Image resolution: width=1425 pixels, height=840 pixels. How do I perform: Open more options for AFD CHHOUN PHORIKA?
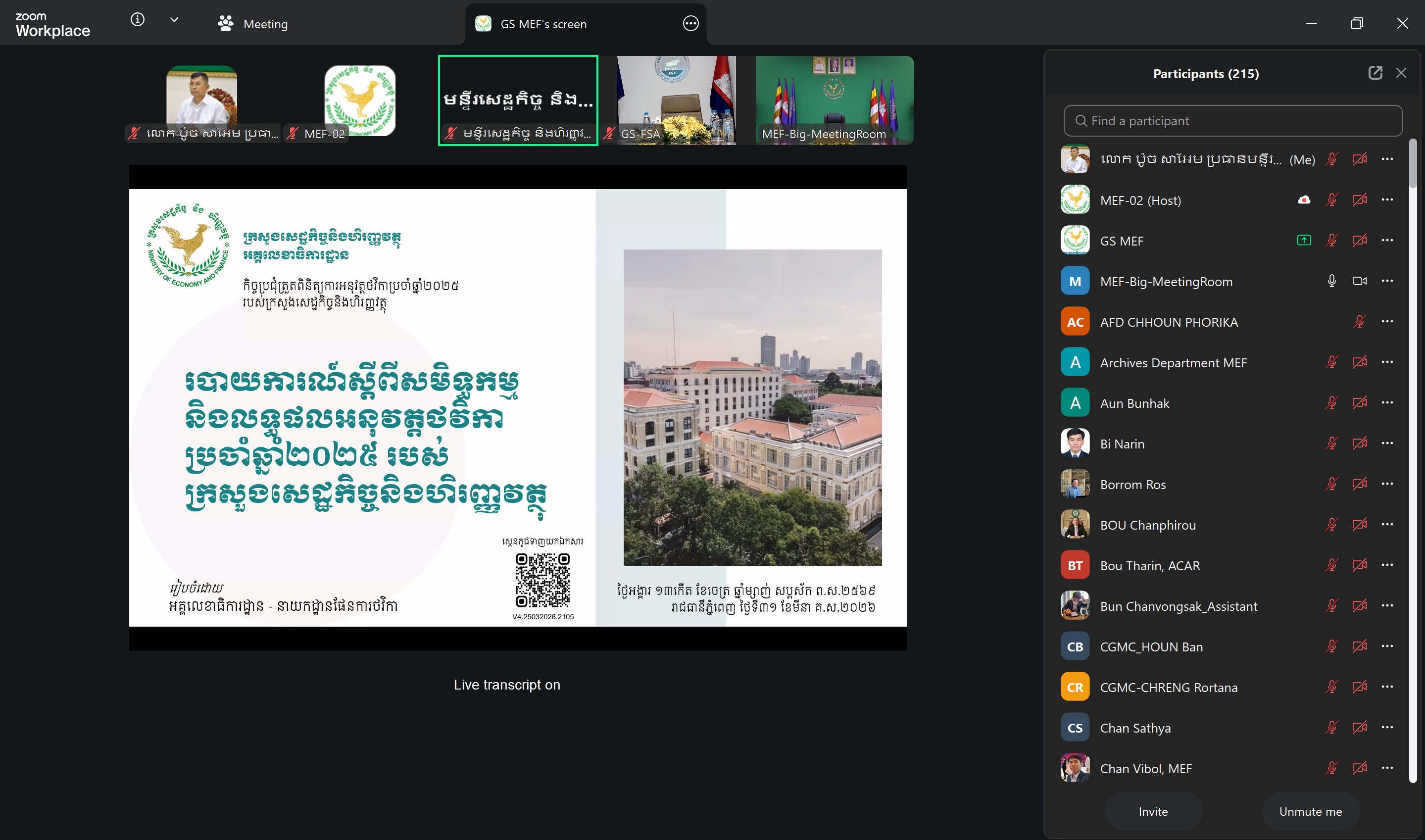(x=1387, y=322)
